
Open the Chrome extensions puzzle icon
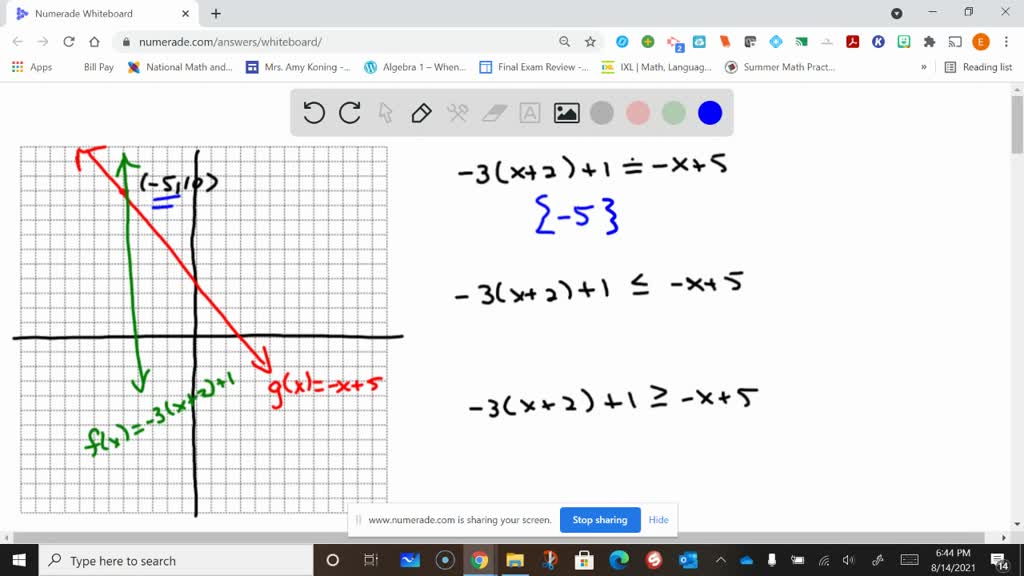(928, 43)
